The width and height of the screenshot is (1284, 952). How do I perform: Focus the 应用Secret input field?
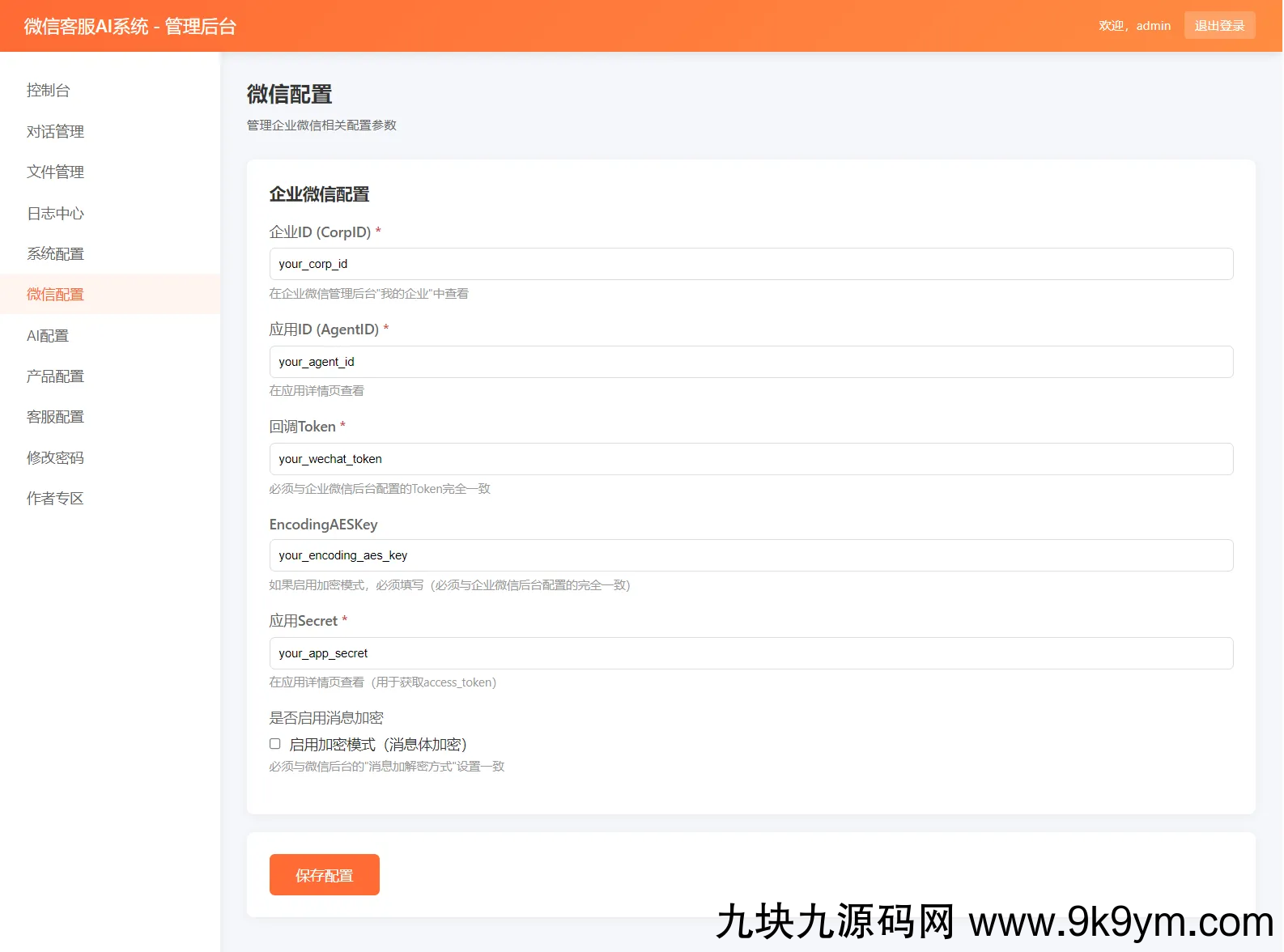coord(750,653)
